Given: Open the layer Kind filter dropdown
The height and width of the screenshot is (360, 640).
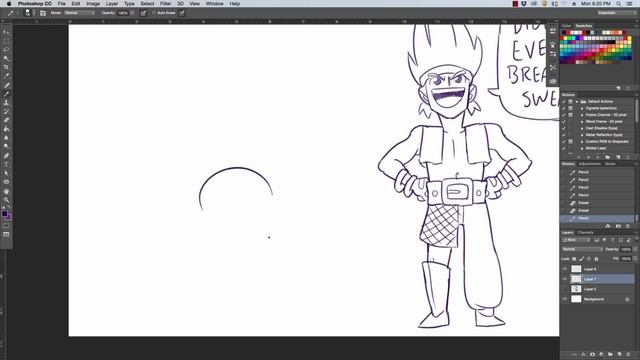Looking at the screenshot, I should 577,240.
